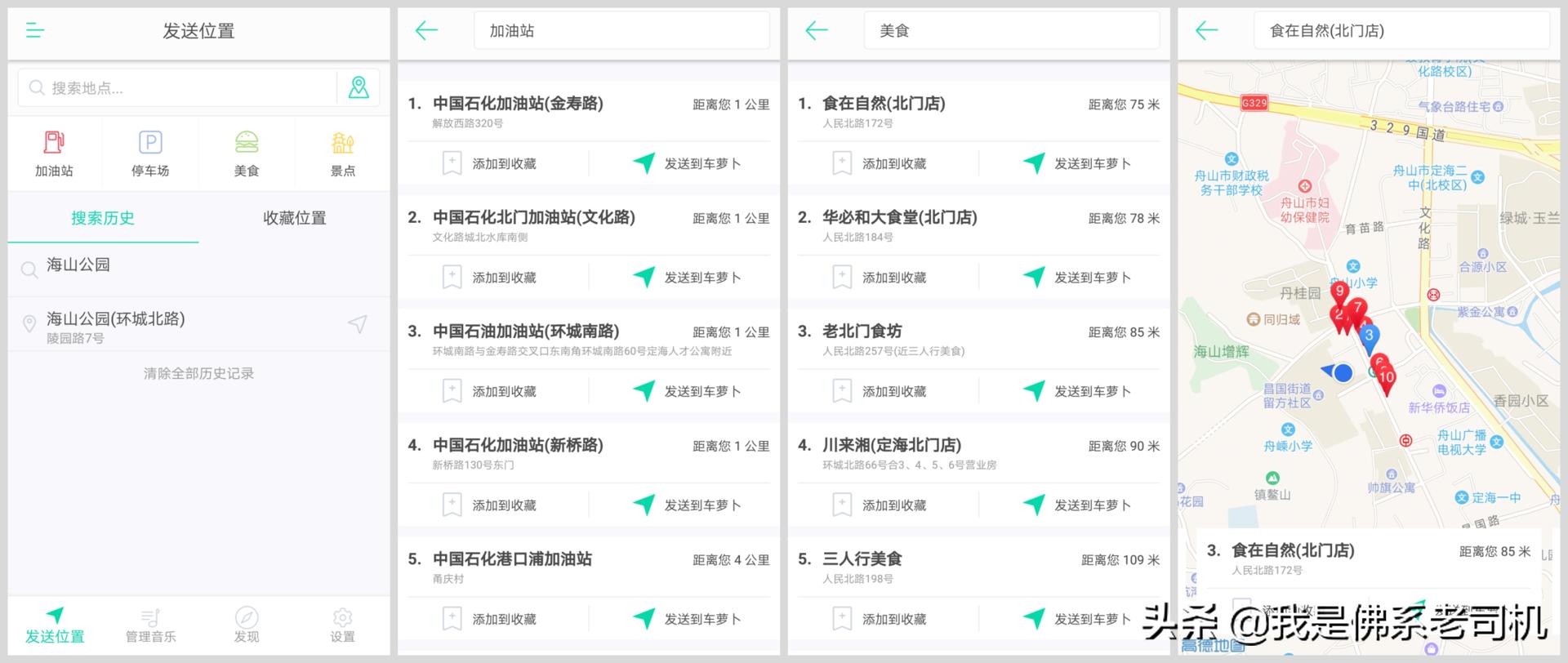This screenshot has width=1568, height=663.
Task: Add 三人行美食 to favorites
Action: point(879,619)
